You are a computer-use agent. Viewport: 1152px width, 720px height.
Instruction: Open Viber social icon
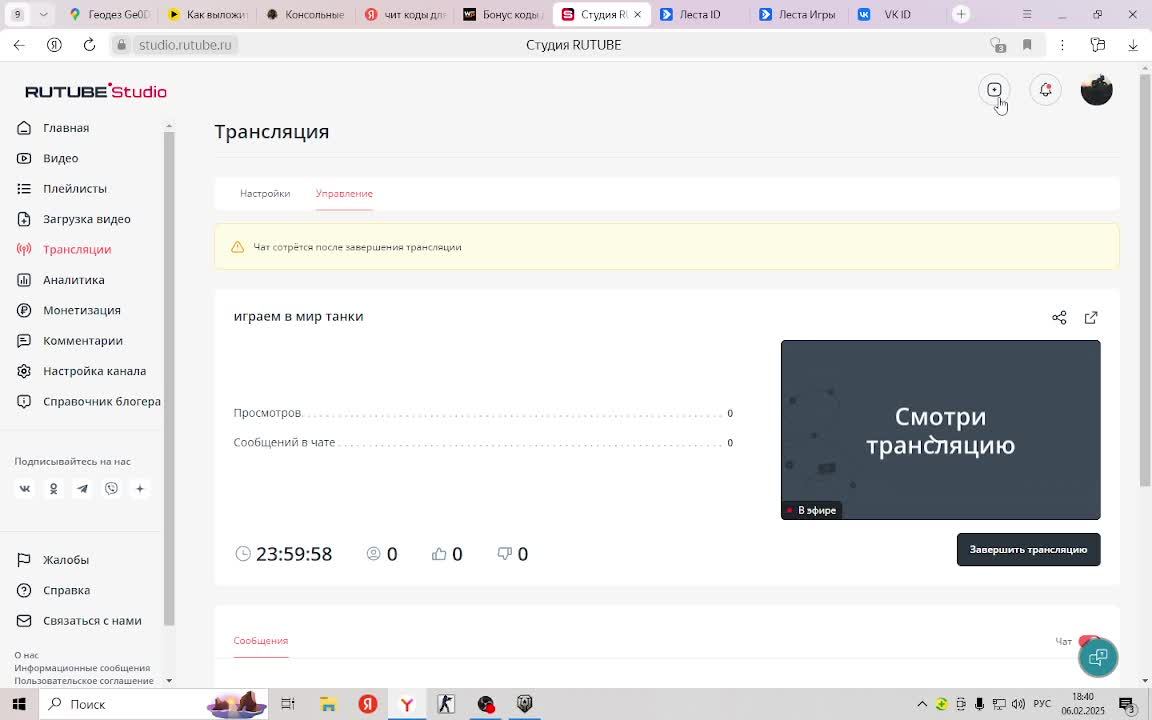pyautogui.click(x=111, y=489)
